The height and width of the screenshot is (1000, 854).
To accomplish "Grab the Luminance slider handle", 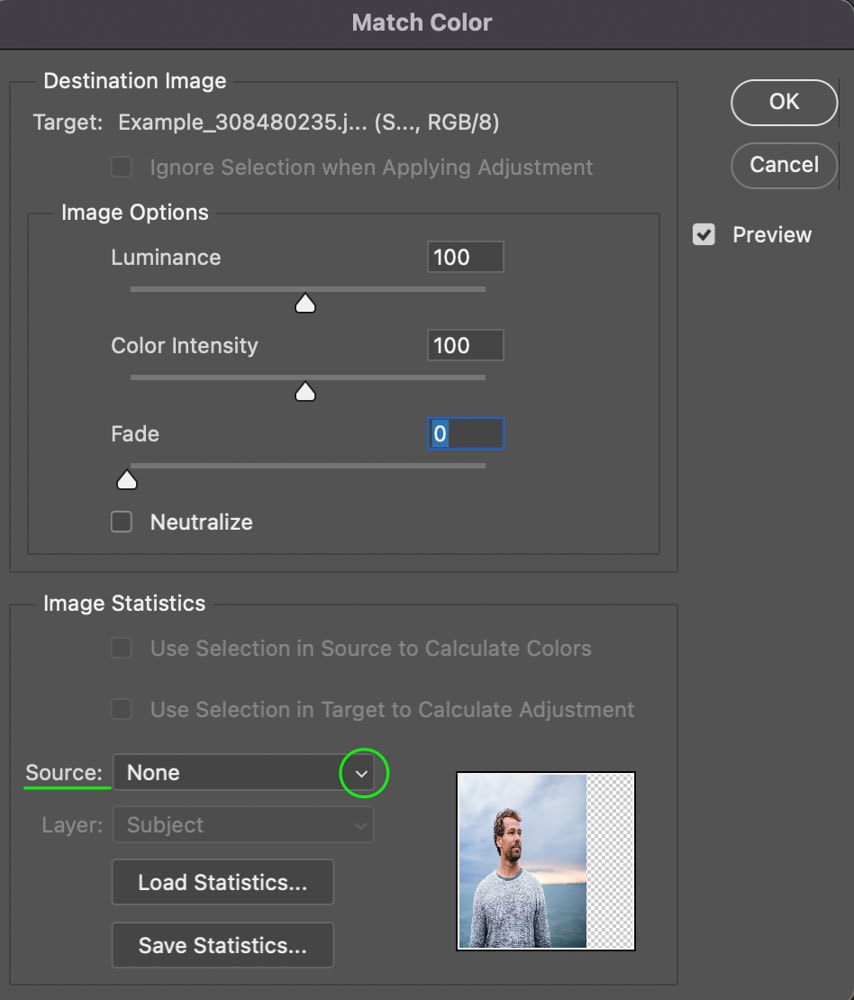I will [x=306, y=303].
